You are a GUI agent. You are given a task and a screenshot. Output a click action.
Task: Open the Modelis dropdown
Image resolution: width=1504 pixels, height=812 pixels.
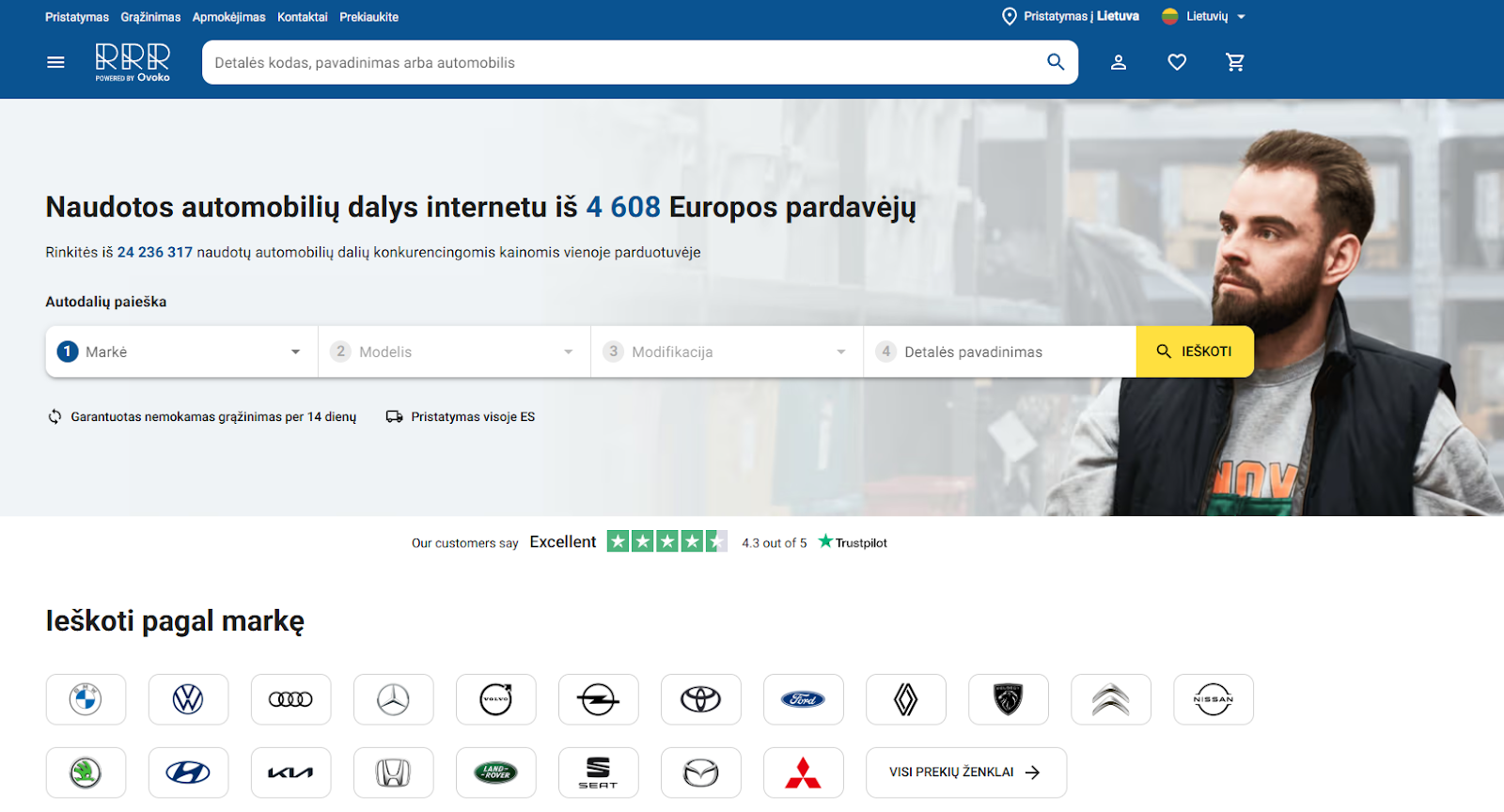pos(454,351)
